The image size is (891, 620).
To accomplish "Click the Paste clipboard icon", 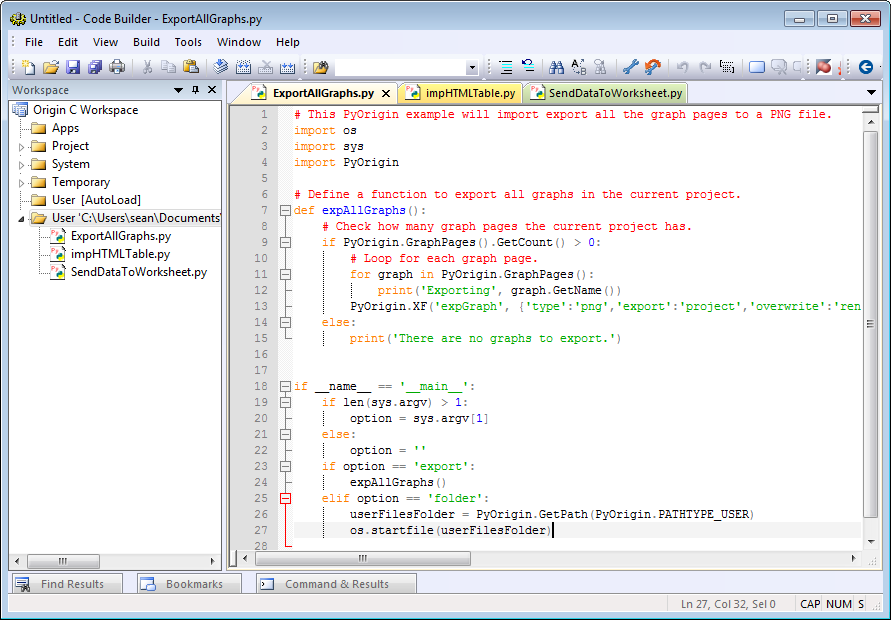I will pyautogui.click(x=190, y=67).
